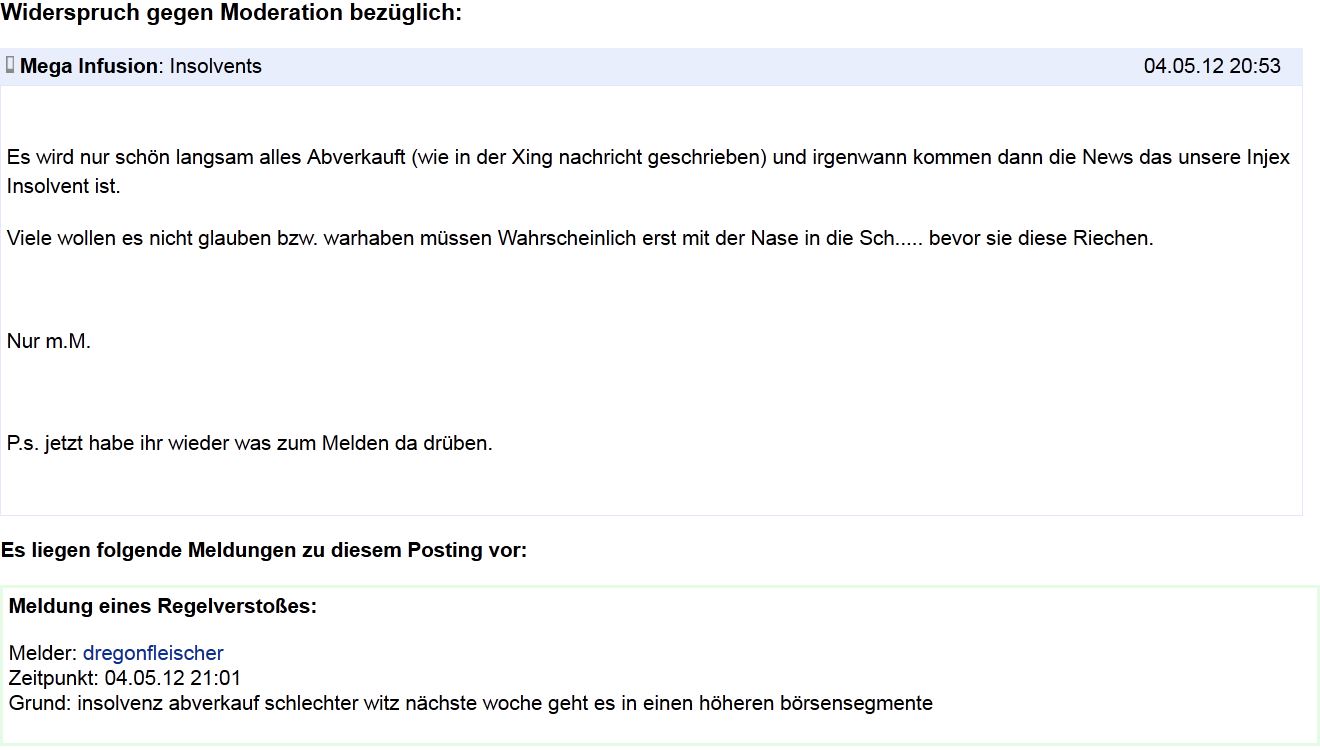Open reporter profile dregonfleischer
This screenshot has height=750, width=1320.
point(153,653)
